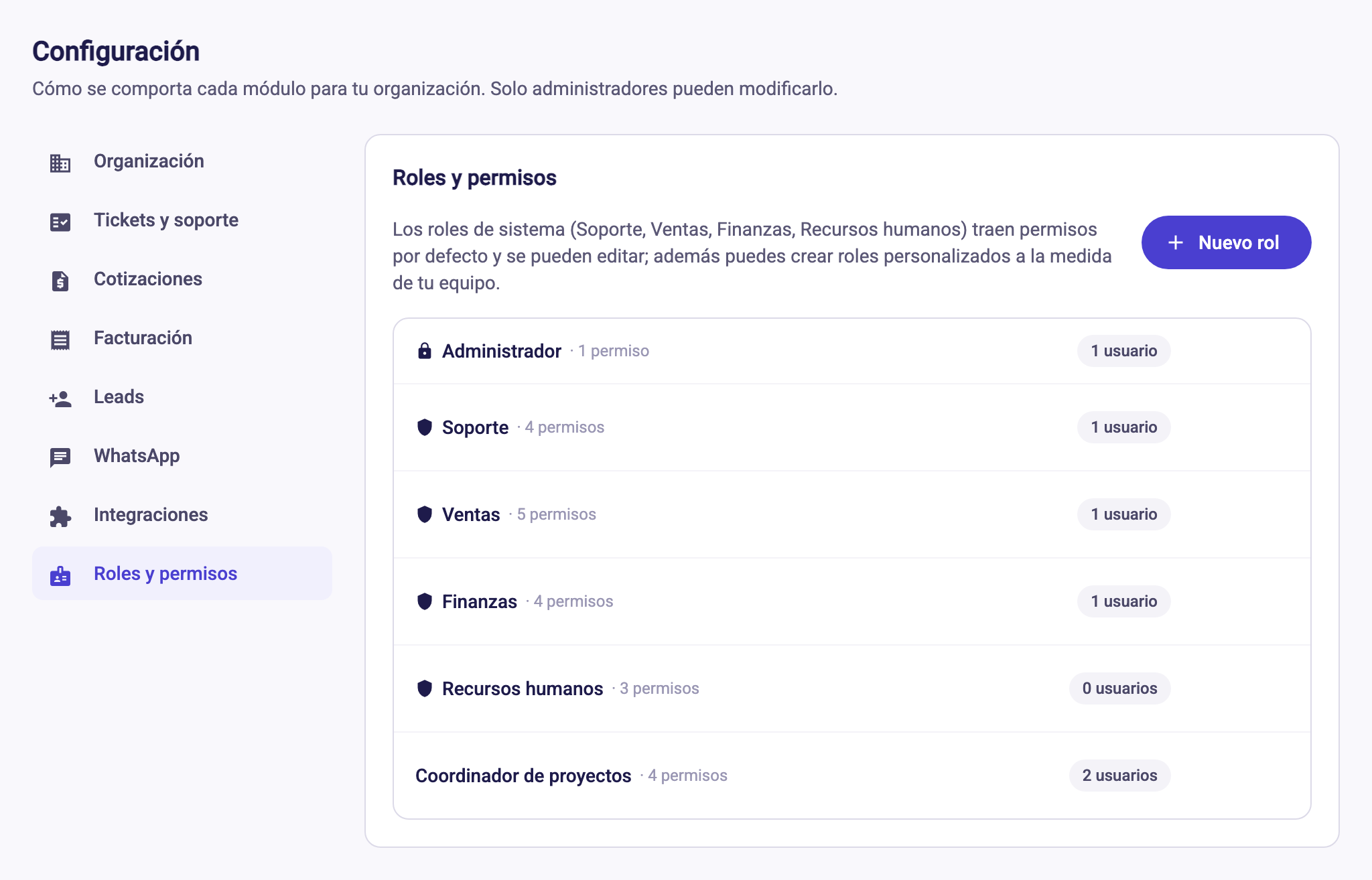Image resolution: width=1372 pixels, height=880 pixels.
Task: Open the Soporte role row
Action: pyautogui.click(x=851, y=427)
